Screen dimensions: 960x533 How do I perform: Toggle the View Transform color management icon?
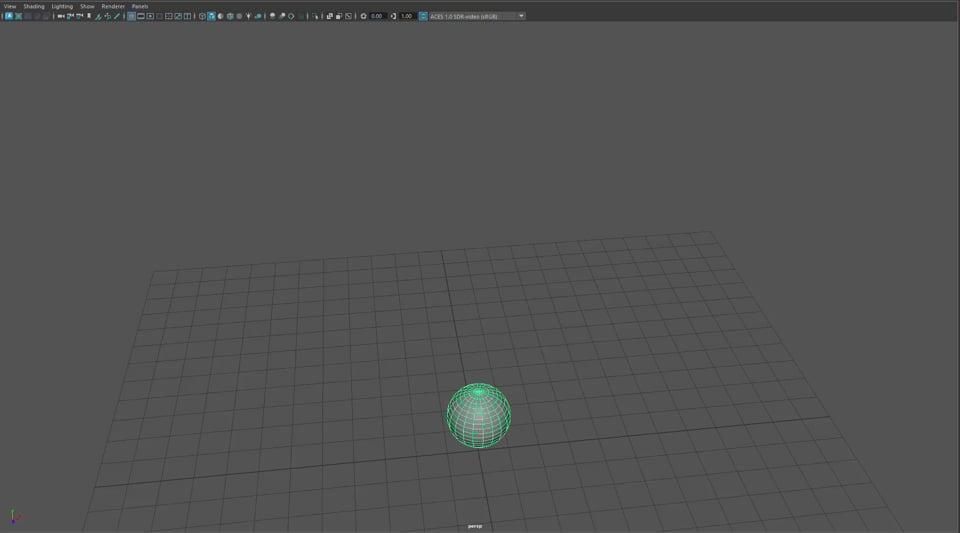pos(423,17)
